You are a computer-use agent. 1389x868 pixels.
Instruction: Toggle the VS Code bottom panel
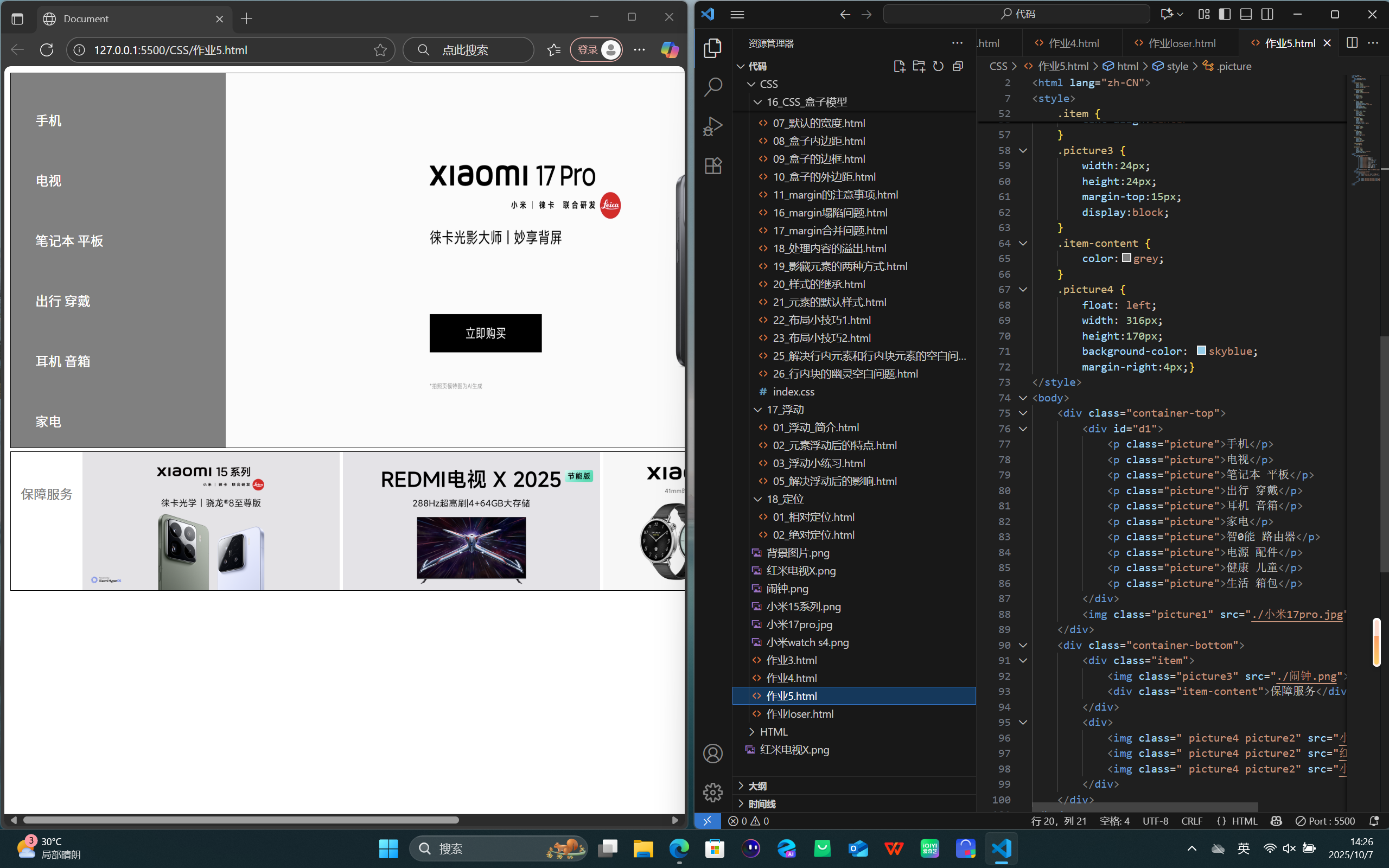(1246, 14)
